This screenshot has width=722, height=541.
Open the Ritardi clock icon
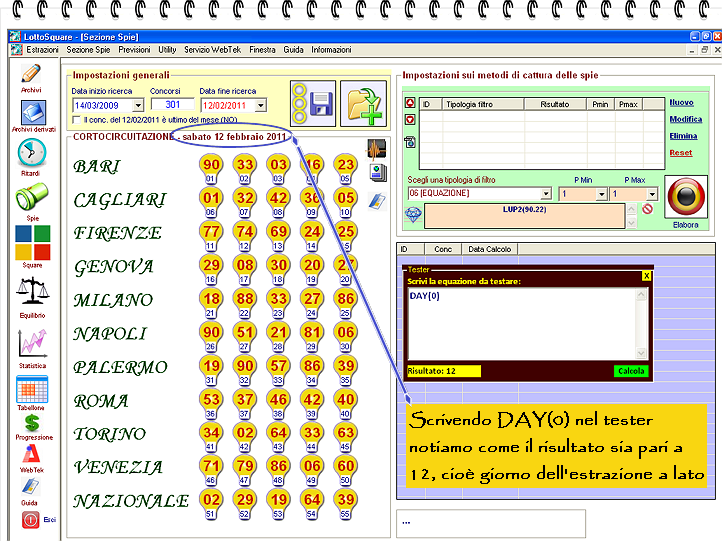tap(31, 151)
